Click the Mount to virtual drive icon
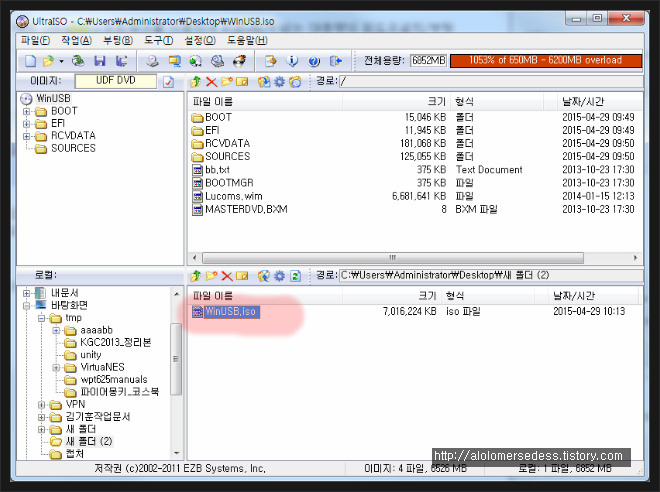The image size is (660, 492). click(218, 61)
